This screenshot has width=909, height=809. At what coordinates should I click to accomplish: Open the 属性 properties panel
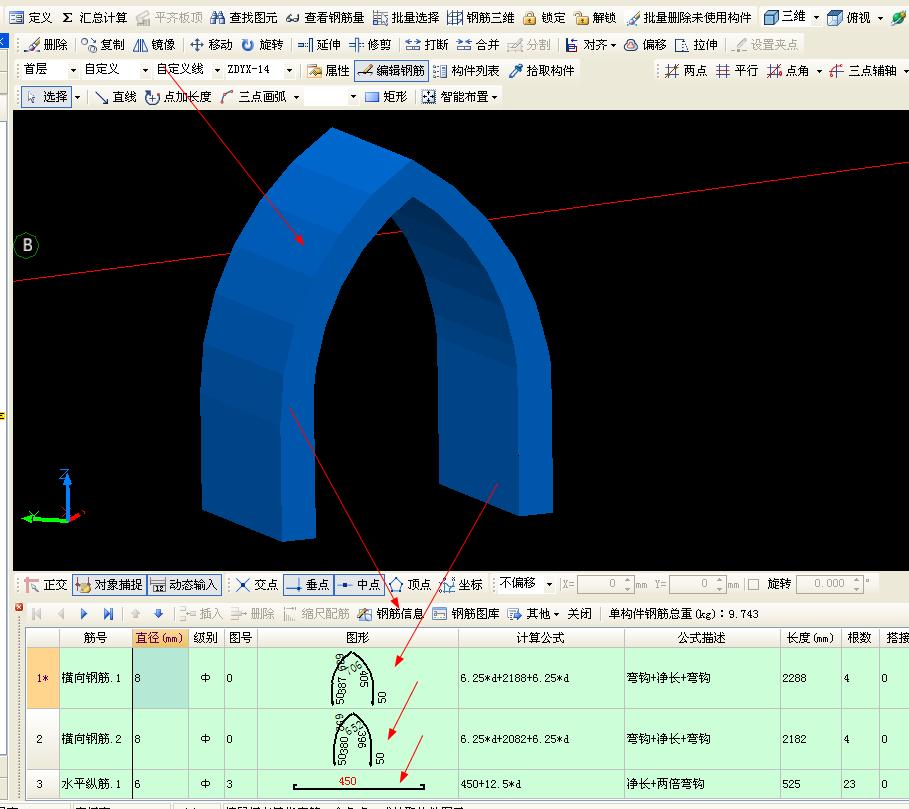[329, 70]
